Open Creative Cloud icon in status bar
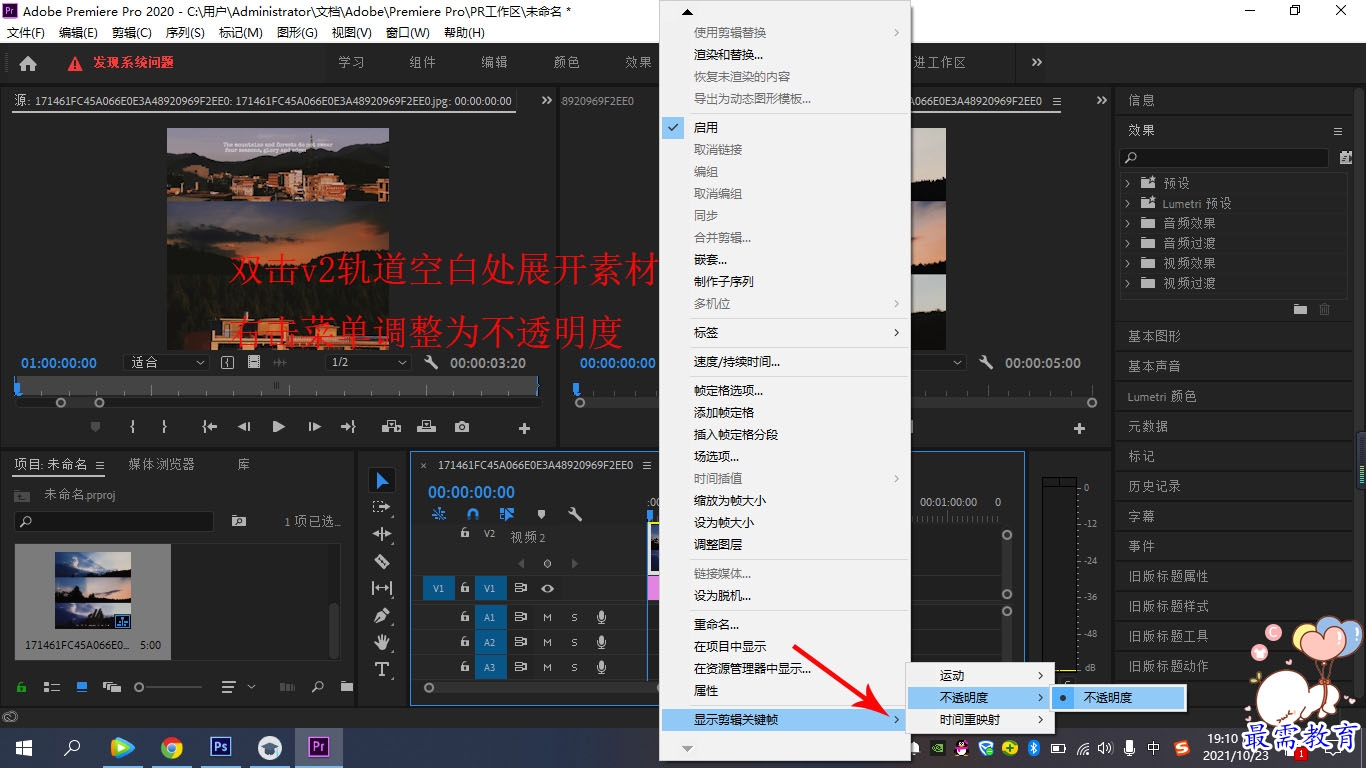 click(x=10, y=716)
